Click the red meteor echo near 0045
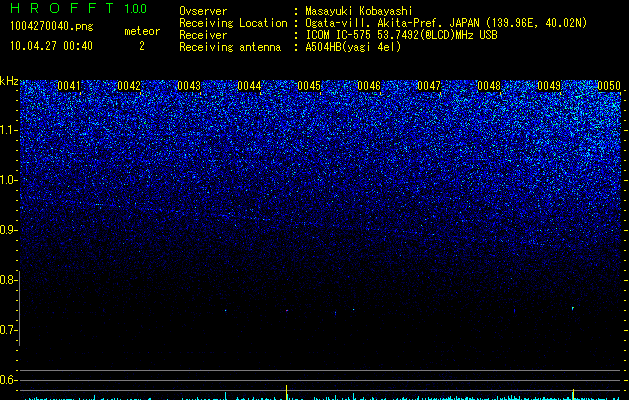 tap(287, 311)
